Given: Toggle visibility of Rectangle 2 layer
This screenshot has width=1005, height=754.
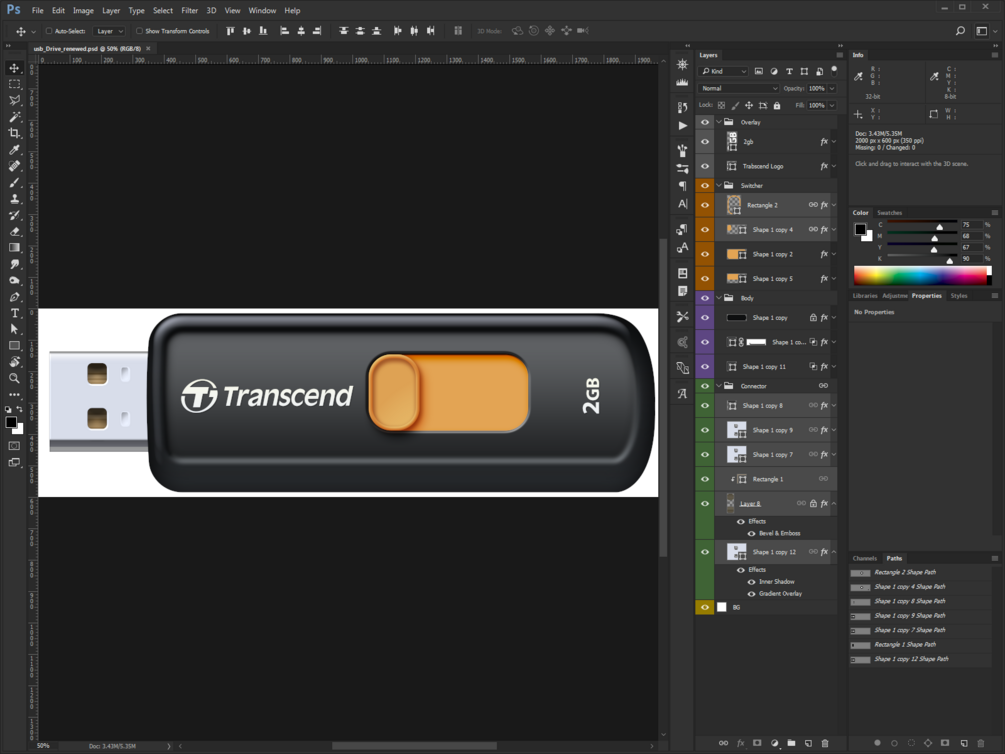Looking at the screenshot, I should [705, 205].
